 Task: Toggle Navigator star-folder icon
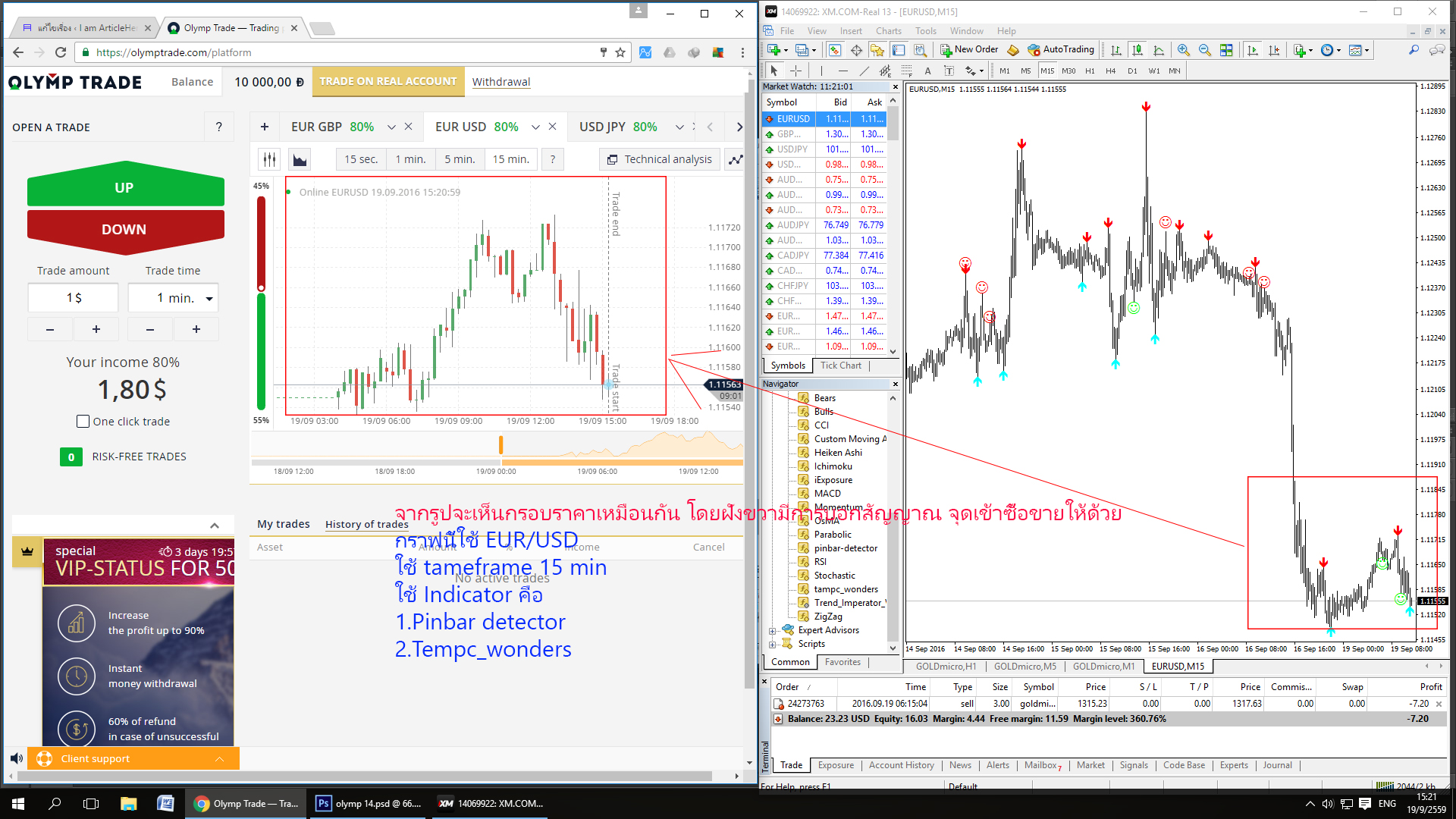coord(877,50)
